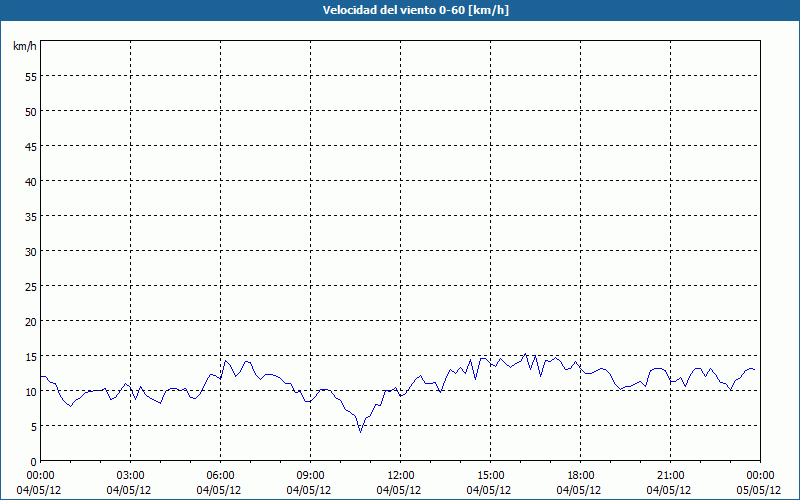Select the x-axis time label "18:00"

click(581, 476)
